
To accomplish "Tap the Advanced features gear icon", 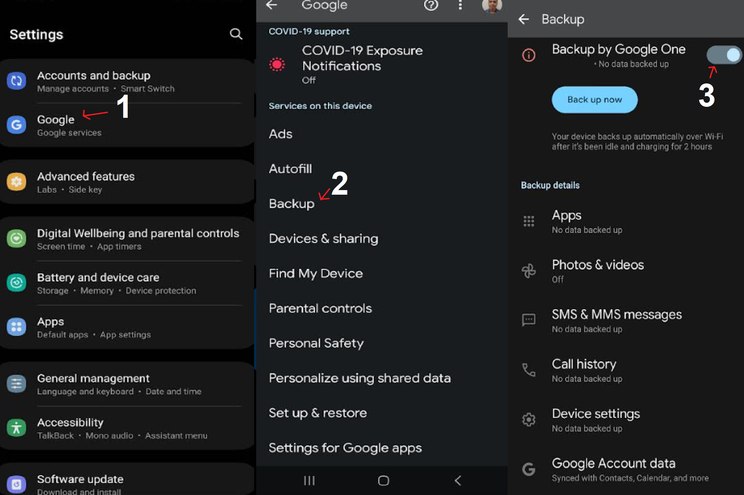I will pos(17,182).
